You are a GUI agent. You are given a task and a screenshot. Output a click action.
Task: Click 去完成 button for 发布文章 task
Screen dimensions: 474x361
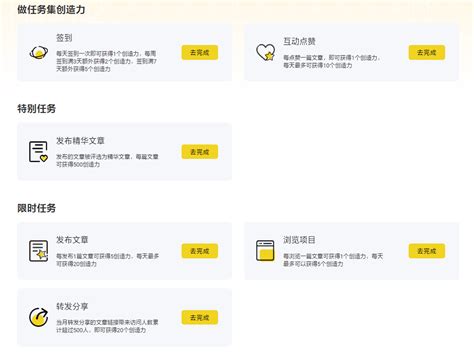[x=200, y=251]
